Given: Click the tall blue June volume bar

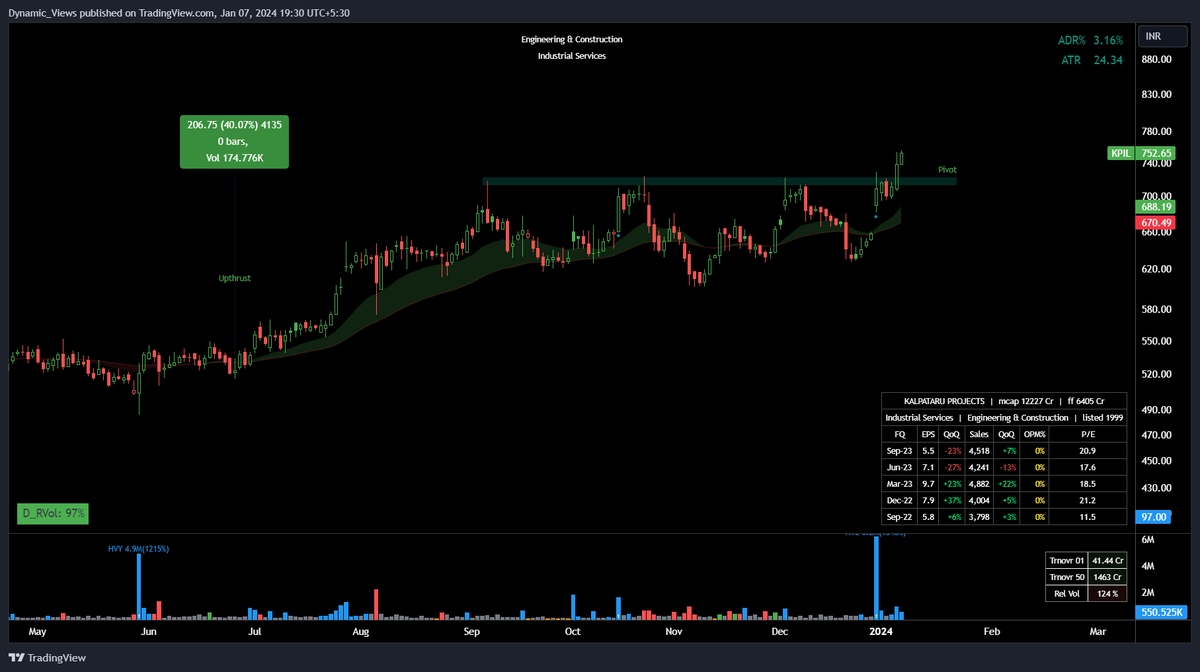Looking at the screenshot, I should coord(138,585).
